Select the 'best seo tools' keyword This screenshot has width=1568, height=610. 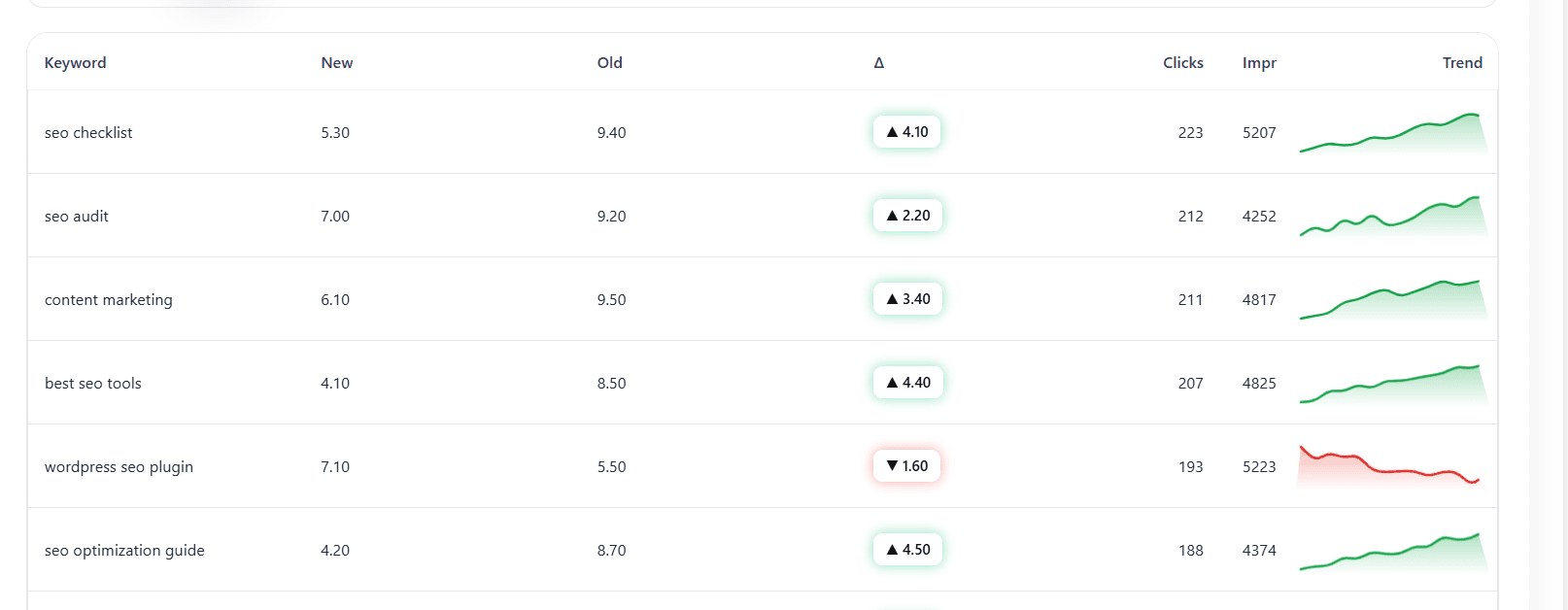(x=93, y=384)
